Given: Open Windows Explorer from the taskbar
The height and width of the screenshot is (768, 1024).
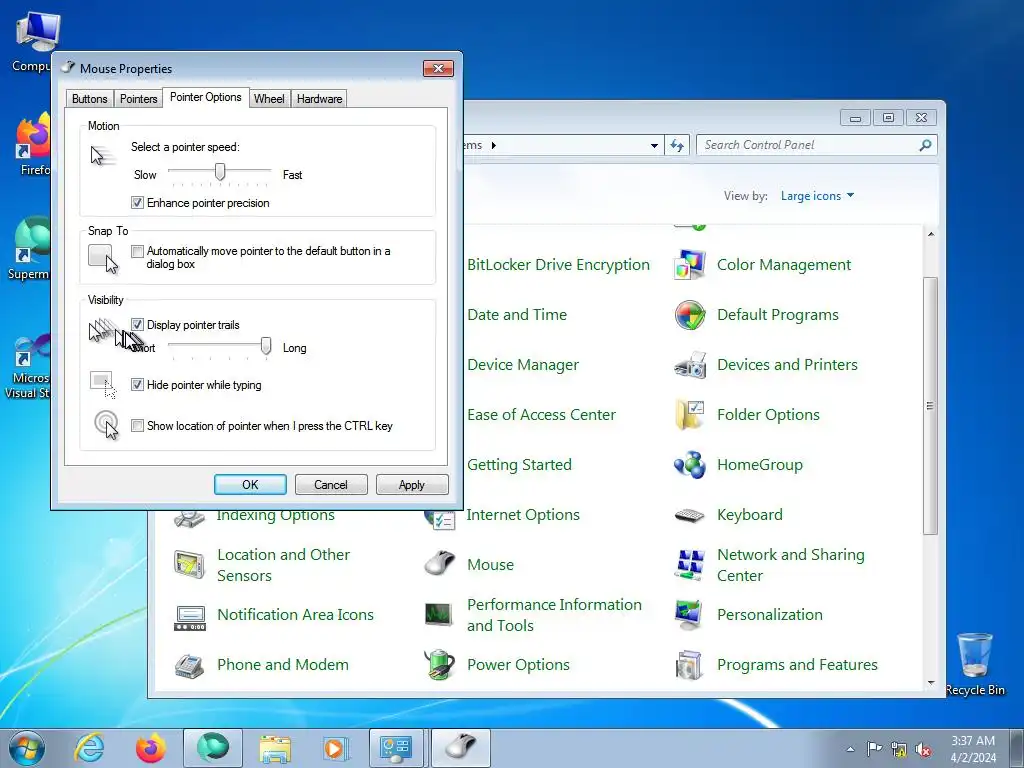Looking at the screenshot, I should (275, 748).
